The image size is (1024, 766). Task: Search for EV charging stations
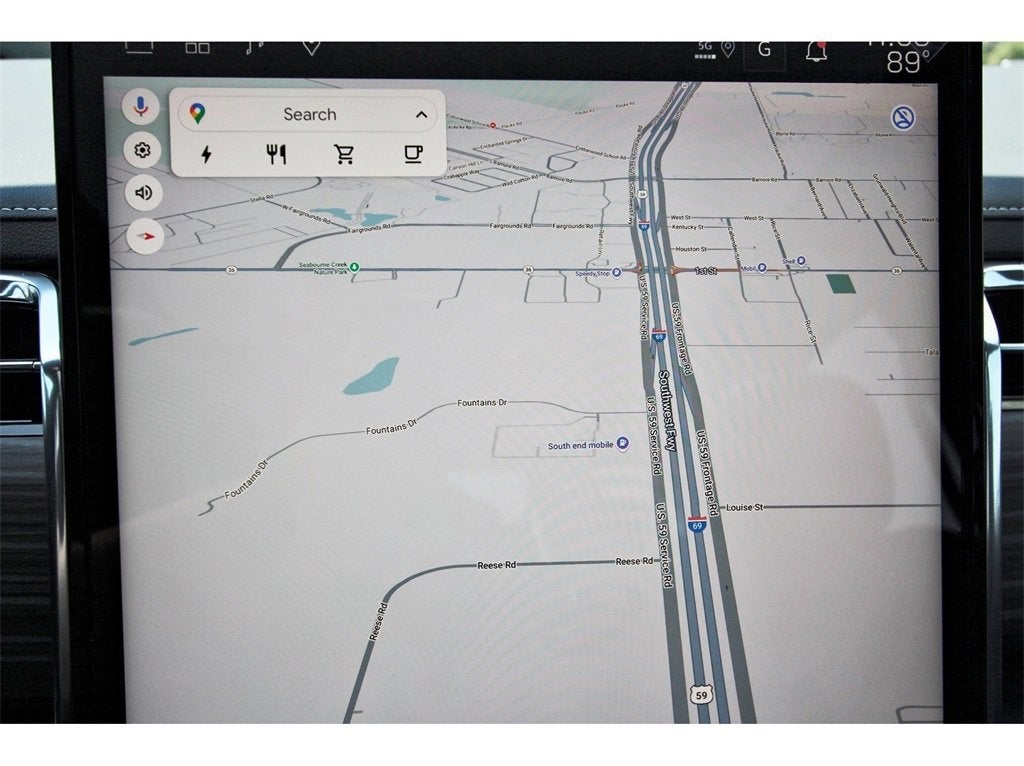tap(207, 154)
